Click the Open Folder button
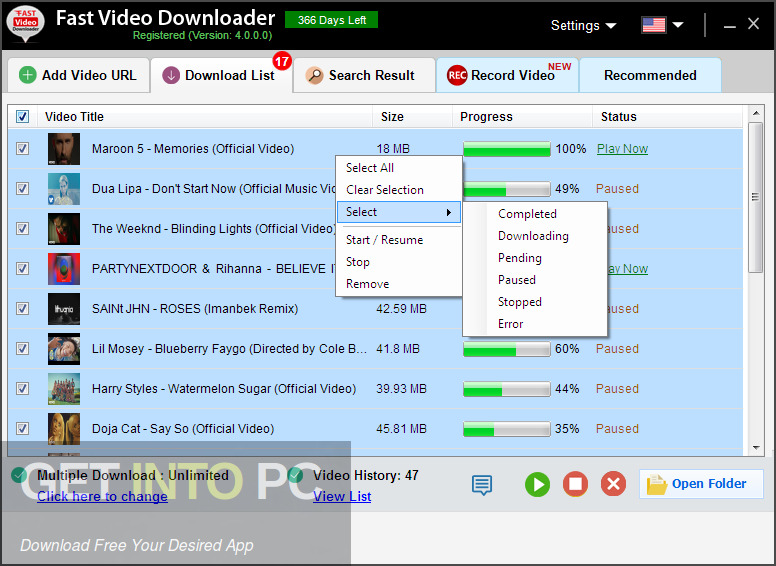 [x=701, y=484]
